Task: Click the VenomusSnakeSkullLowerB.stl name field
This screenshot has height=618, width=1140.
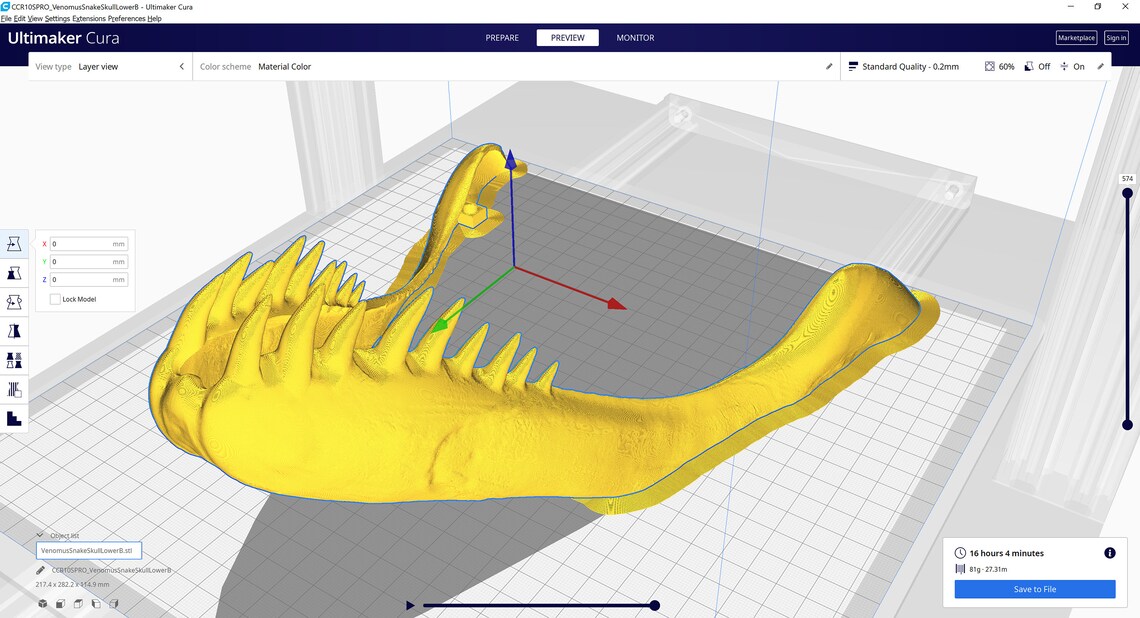Action: pyautogui.click(x=88, y=550)
